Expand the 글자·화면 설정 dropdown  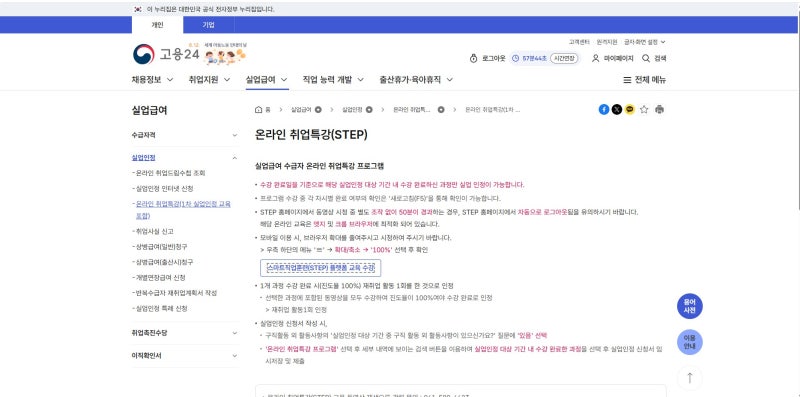coord(645,42)
